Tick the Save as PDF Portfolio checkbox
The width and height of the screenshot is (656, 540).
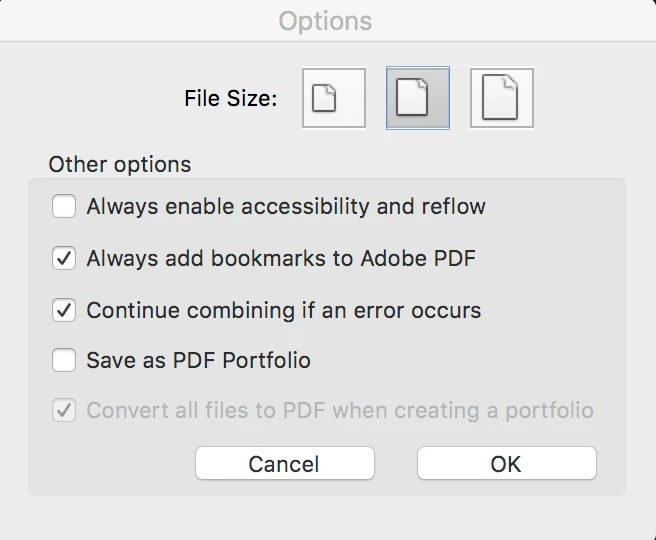point(64,360)
